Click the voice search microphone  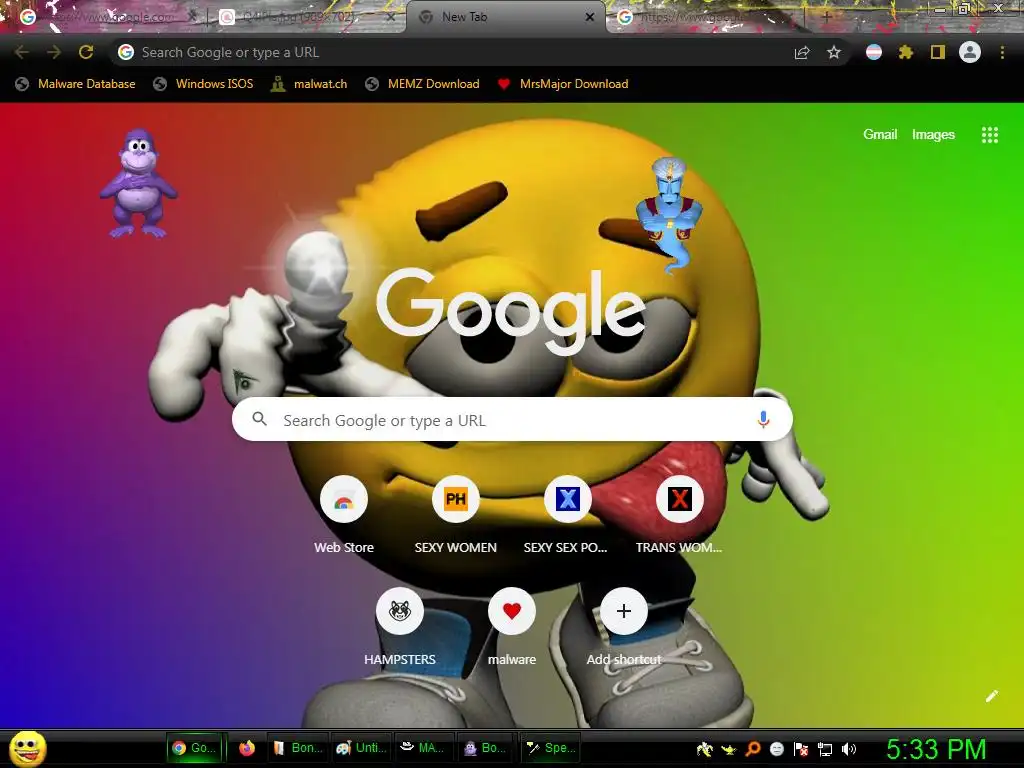tap(763, 419)
